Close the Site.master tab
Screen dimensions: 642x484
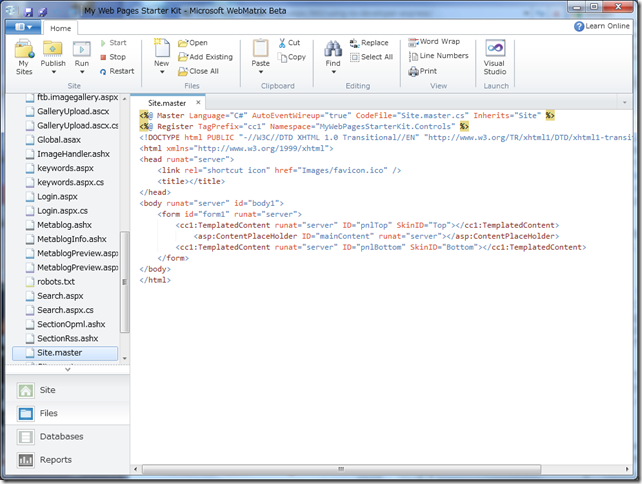(x=198, y=102)
